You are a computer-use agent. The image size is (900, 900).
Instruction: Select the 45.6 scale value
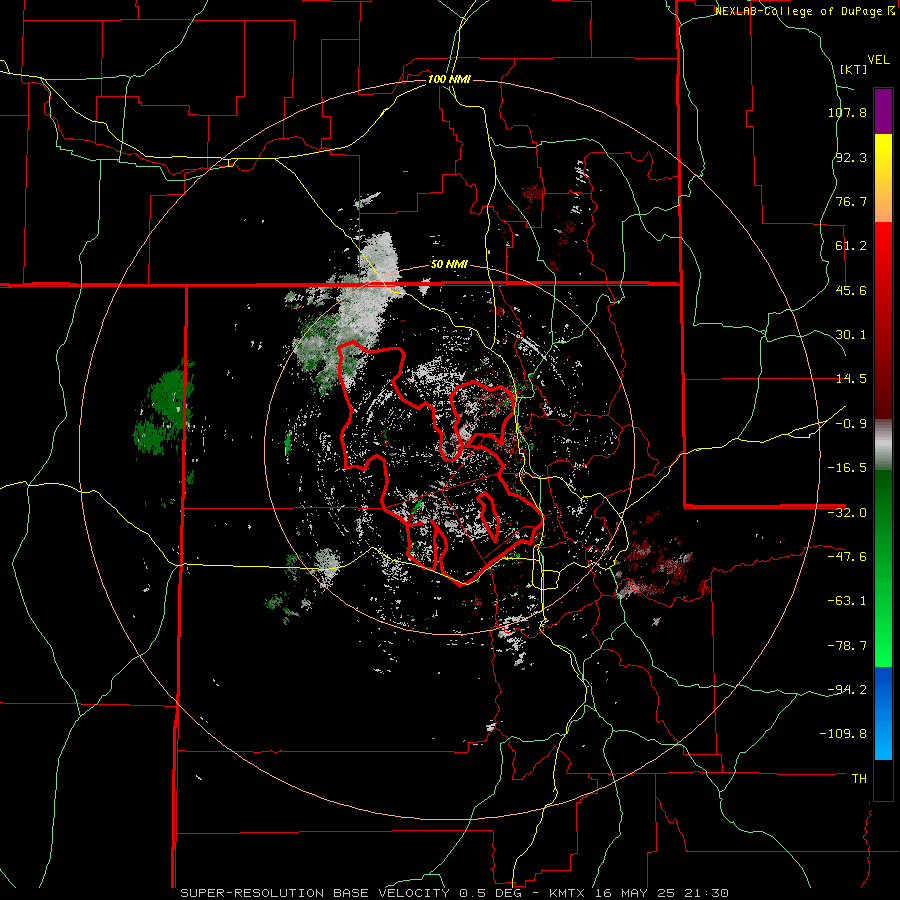click(851, 290)
